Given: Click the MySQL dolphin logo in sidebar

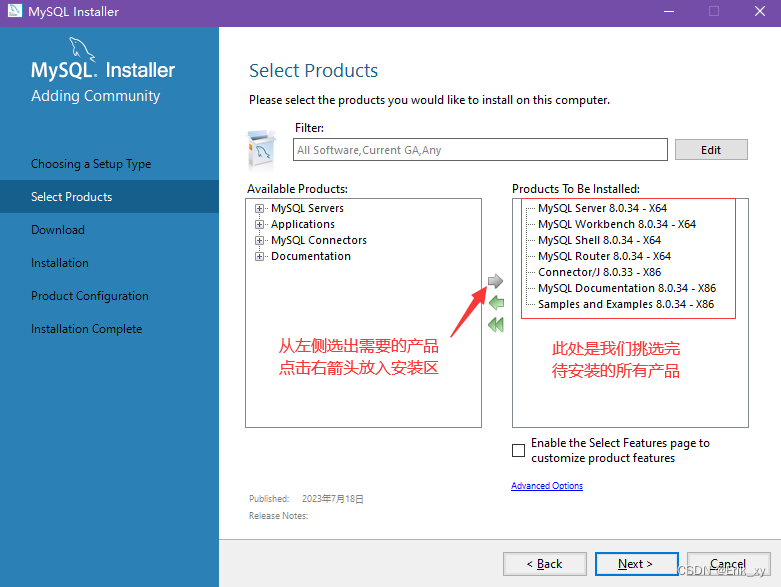Looking at the screenshot, I should click(x=82, y=49).
